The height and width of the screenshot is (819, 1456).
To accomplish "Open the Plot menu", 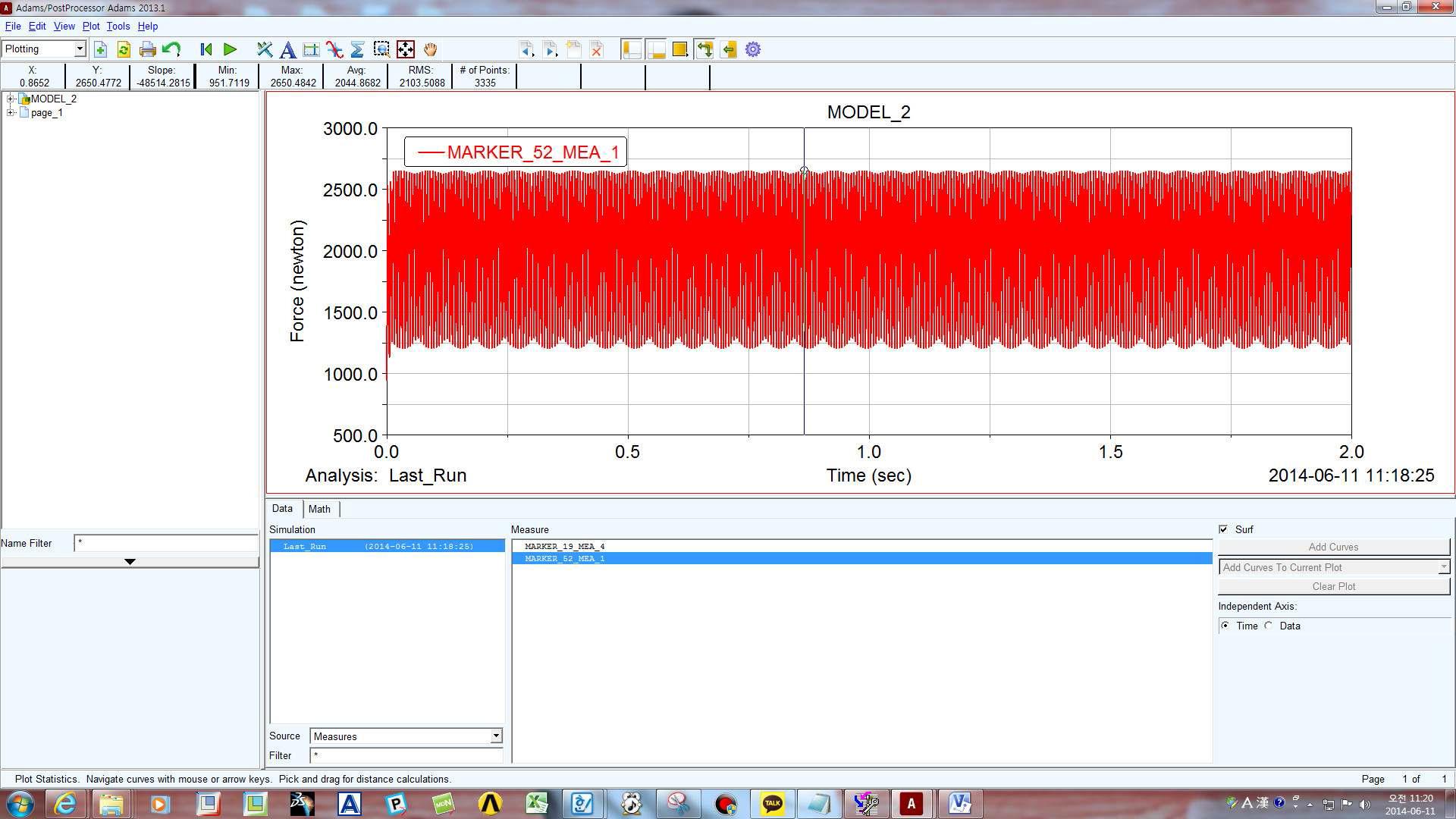I will coord(91,26).
